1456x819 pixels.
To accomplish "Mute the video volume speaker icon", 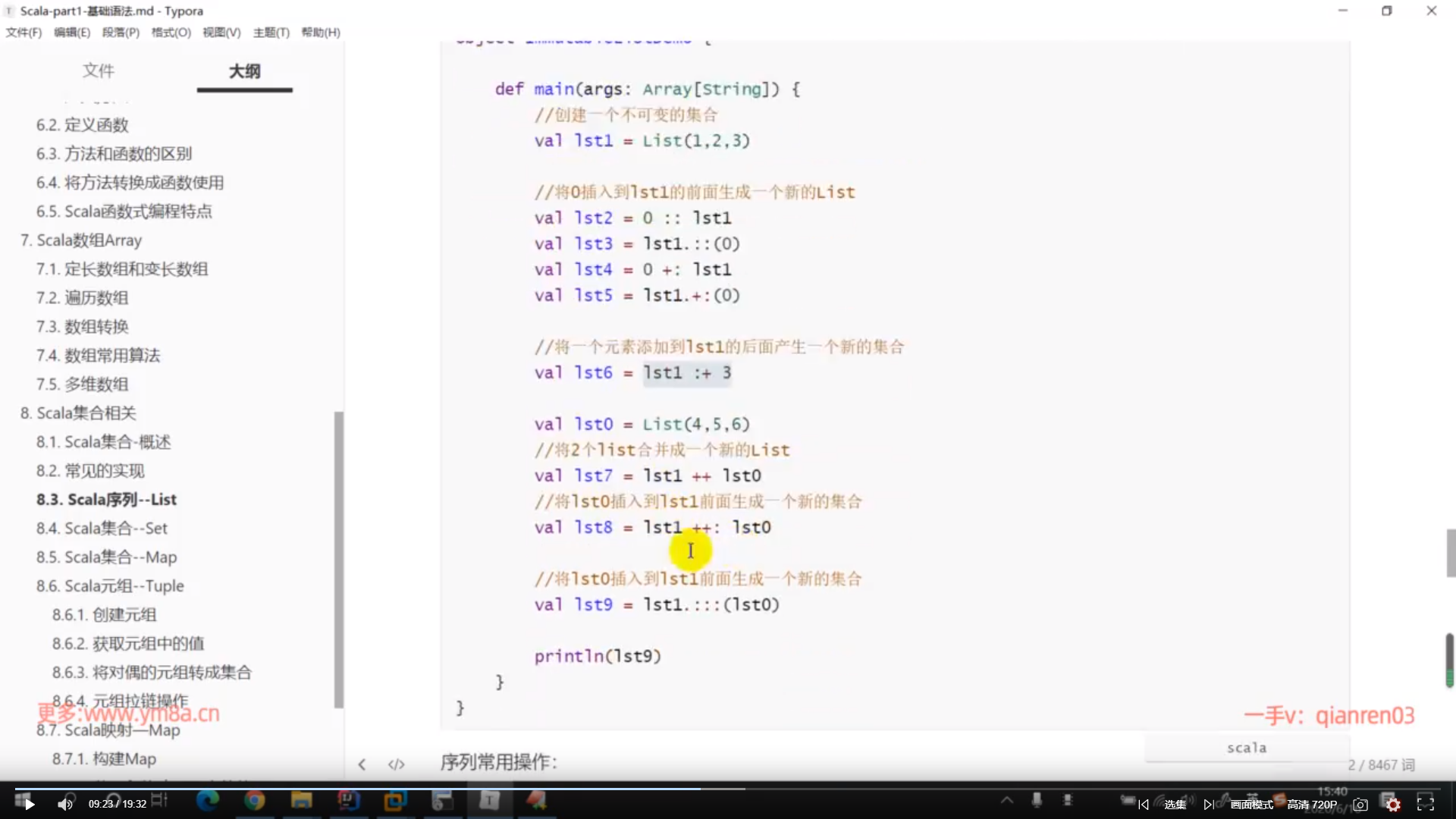I will 65,804.
